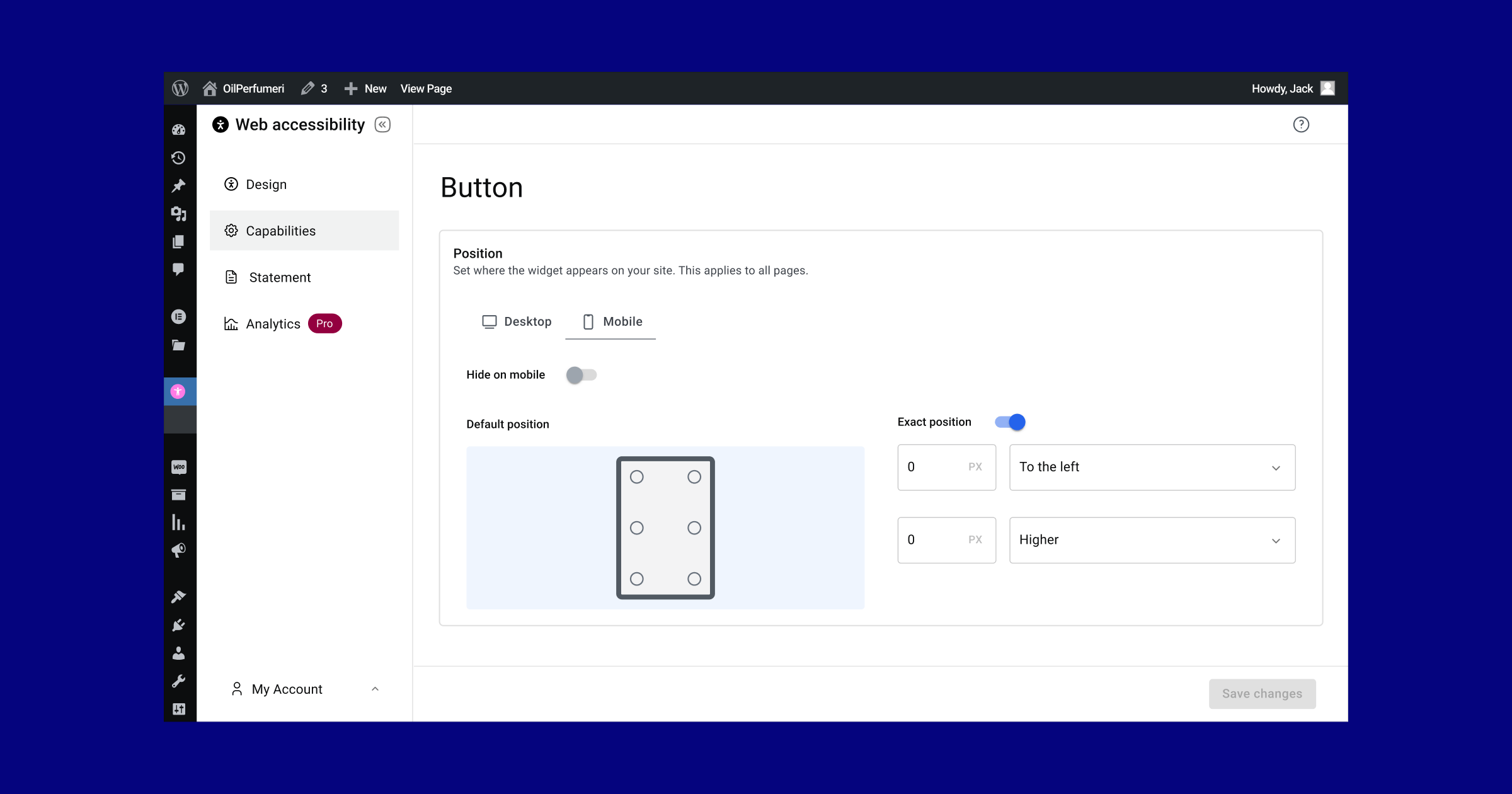Open the Design menu item
The image size is (1512, 794).
coord(266,185)
